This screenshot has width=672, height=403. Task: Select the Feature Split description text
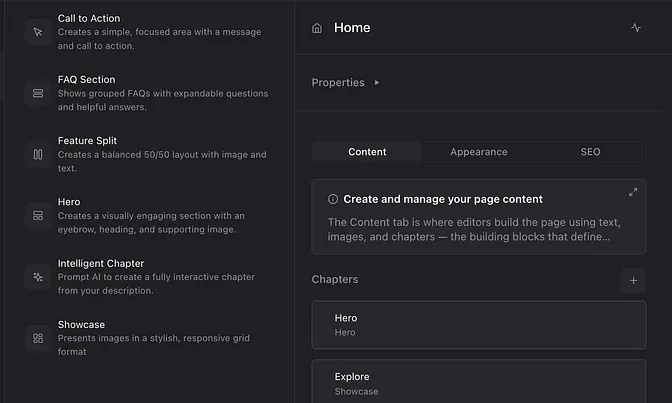[162, 161]
